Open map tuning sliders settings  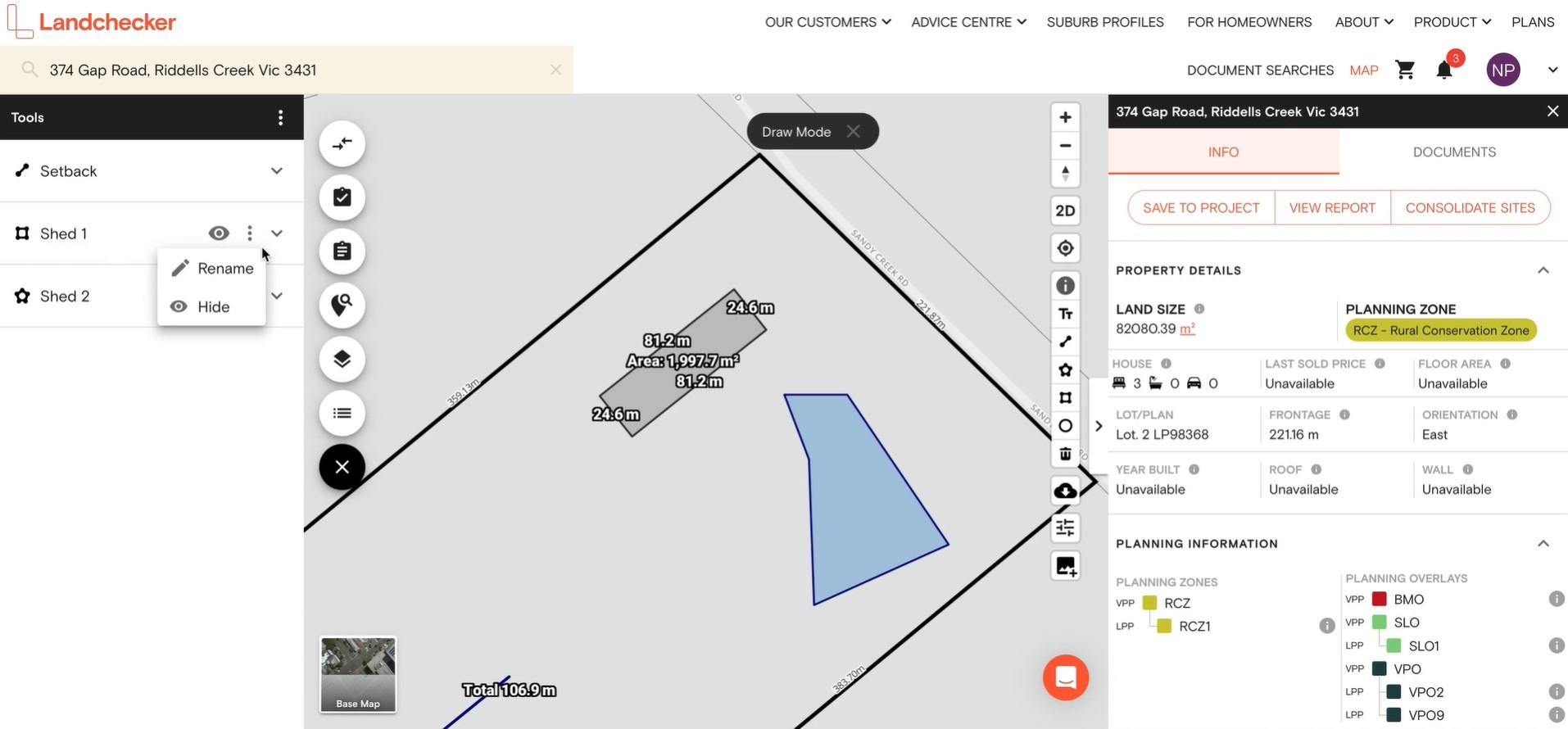coord(1065,528)
